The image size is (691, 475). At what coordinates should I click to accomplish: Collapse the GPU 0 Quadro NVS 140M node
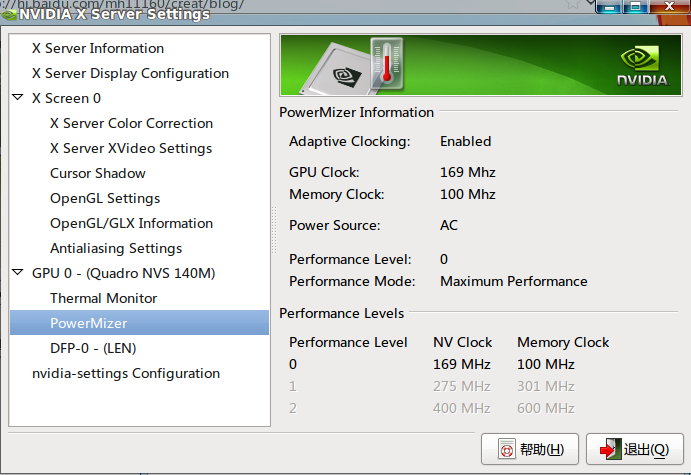[18, 272]
